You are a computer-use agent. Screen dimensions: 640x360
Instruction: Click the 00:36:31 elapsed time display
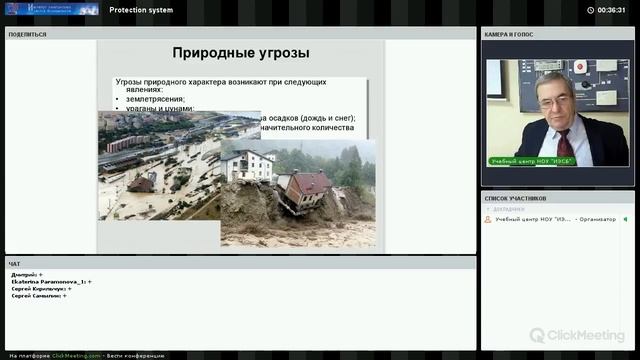click(x=611, y=10)
